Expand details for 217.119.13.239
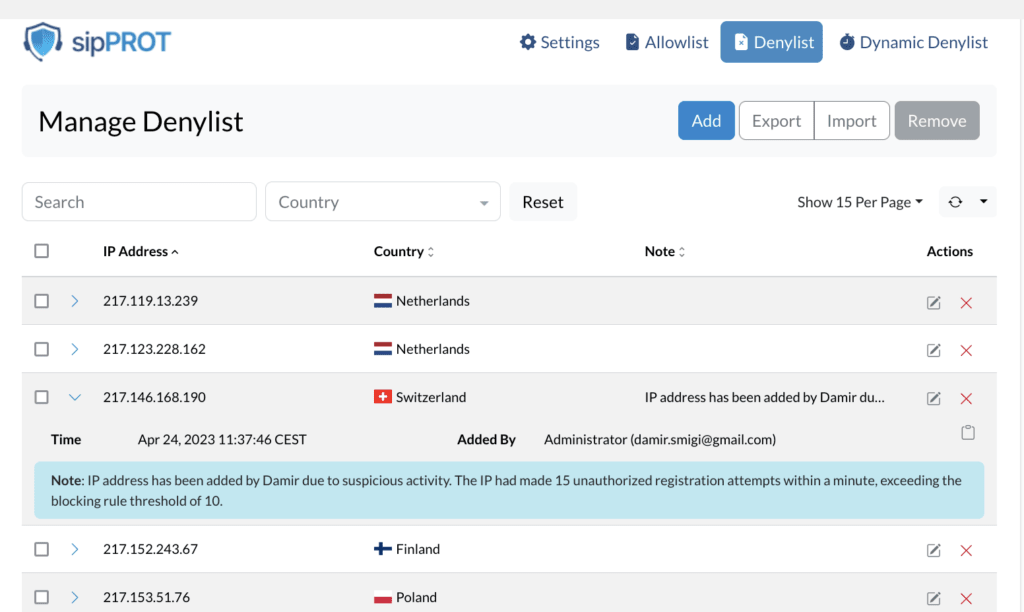The height and width of the screenshot is (612, 1024). pos(74,301)
